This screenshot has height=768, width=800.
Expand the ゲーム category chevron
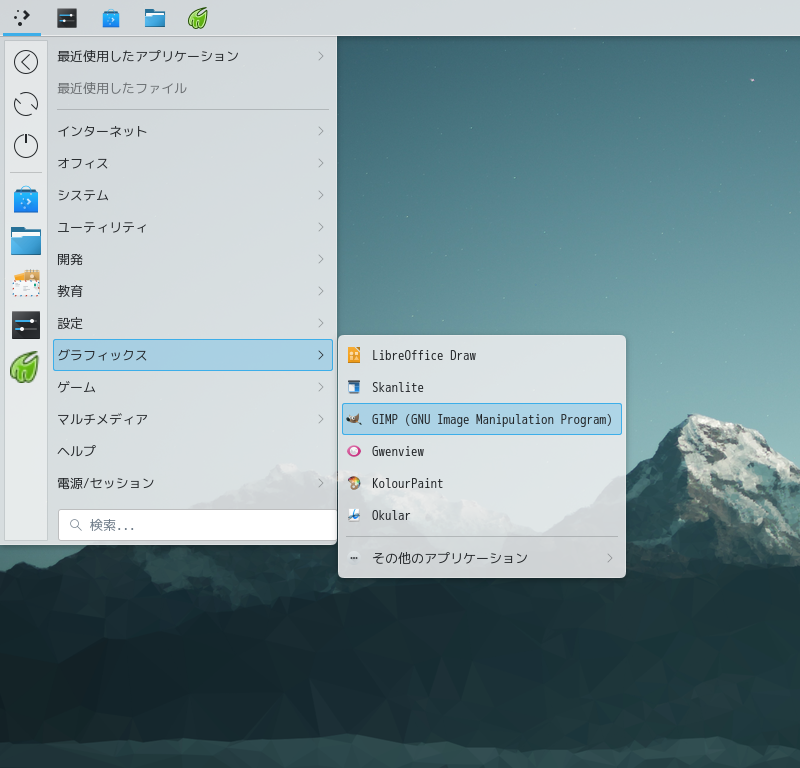click(321, 387)
